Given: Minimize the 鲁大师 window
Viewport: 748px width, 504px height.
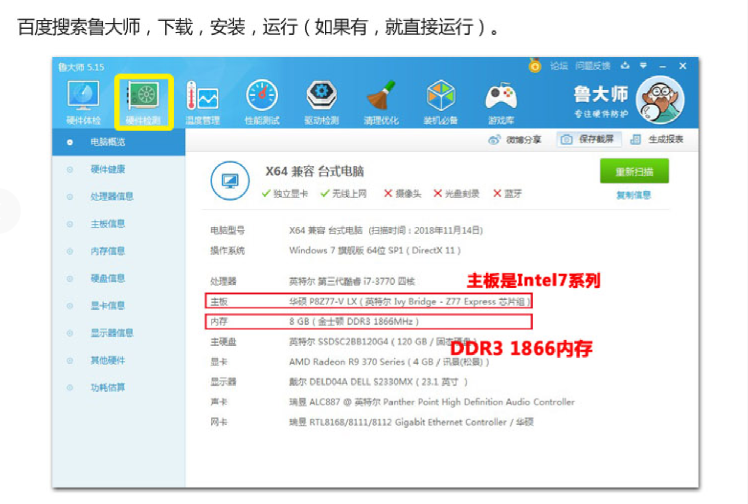Looking at the screenshot, I should coord(662,66).
